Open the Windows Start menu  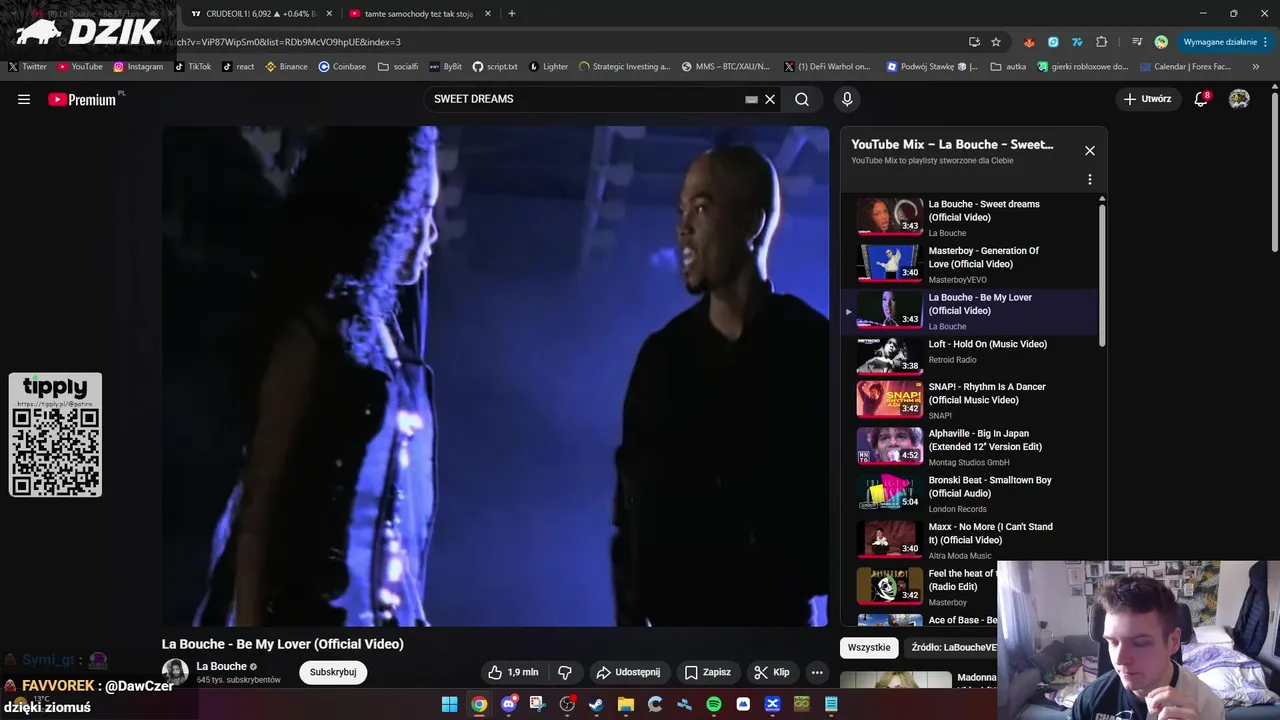pos(450,705)
